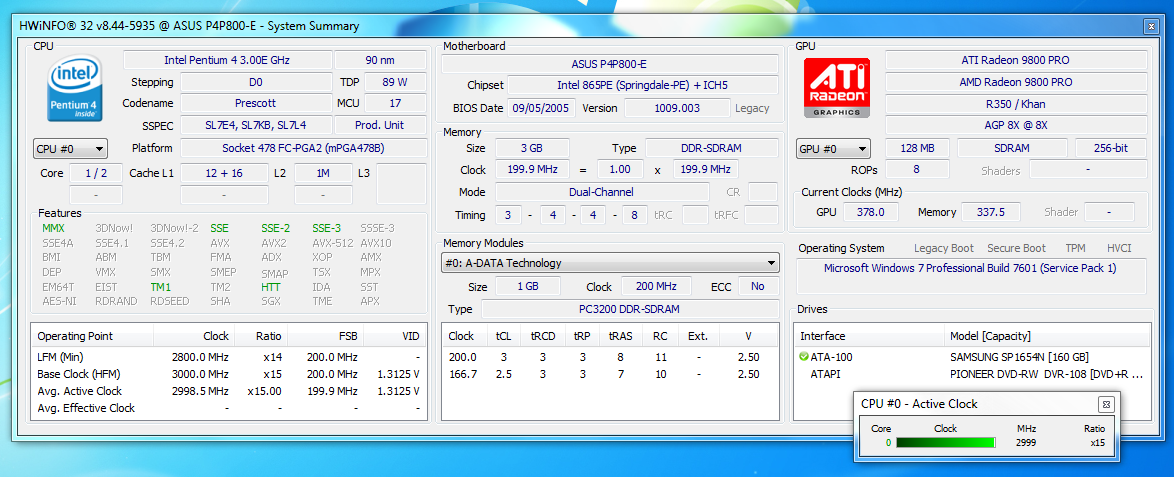
Task: Click the EM64T feature label
Action: click(x=57, y=287)
